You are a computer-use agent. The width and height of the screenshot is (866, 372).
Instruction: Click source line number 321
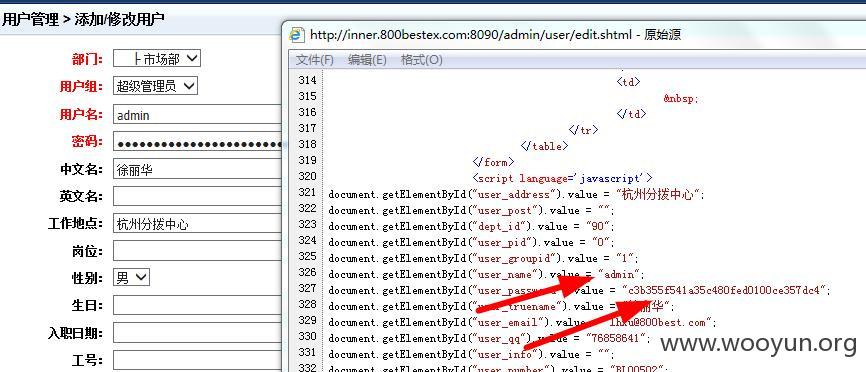[307, 192]
